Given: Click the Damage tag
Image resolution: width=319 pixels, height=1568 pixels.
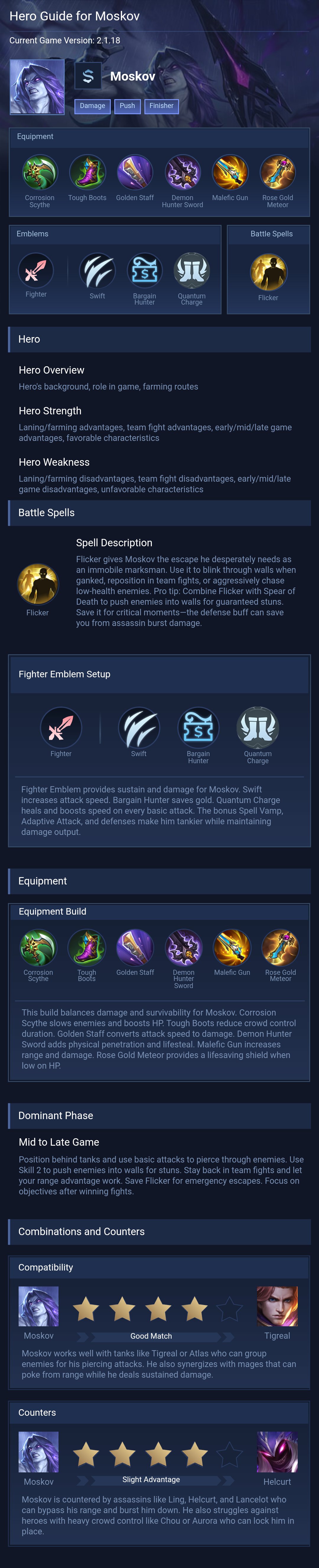Looking at the screenshot, I should click(x=92, y=106).
